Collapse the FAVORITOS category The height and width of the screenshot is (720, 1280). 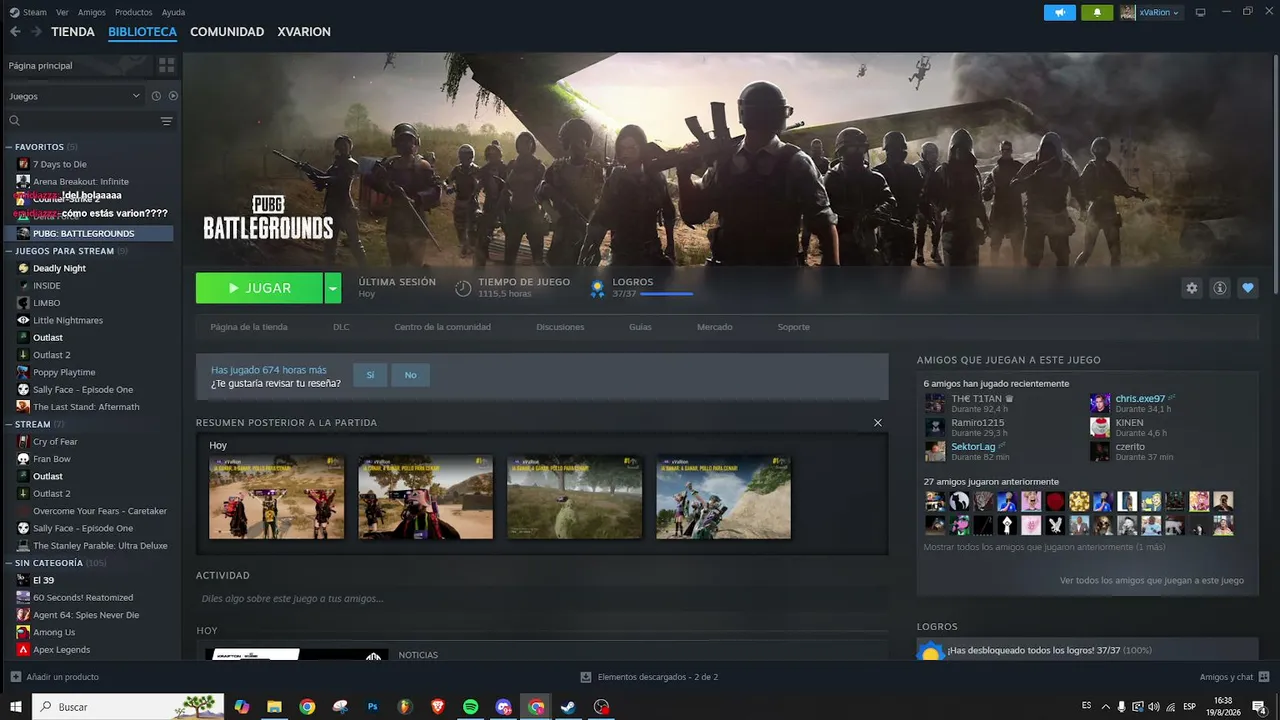(9, 147)
